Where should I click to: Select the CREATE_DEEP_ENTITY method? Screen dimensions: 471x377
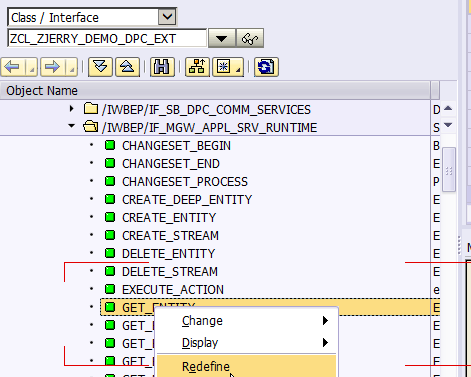pyautogui.click(x=187, y=200)
